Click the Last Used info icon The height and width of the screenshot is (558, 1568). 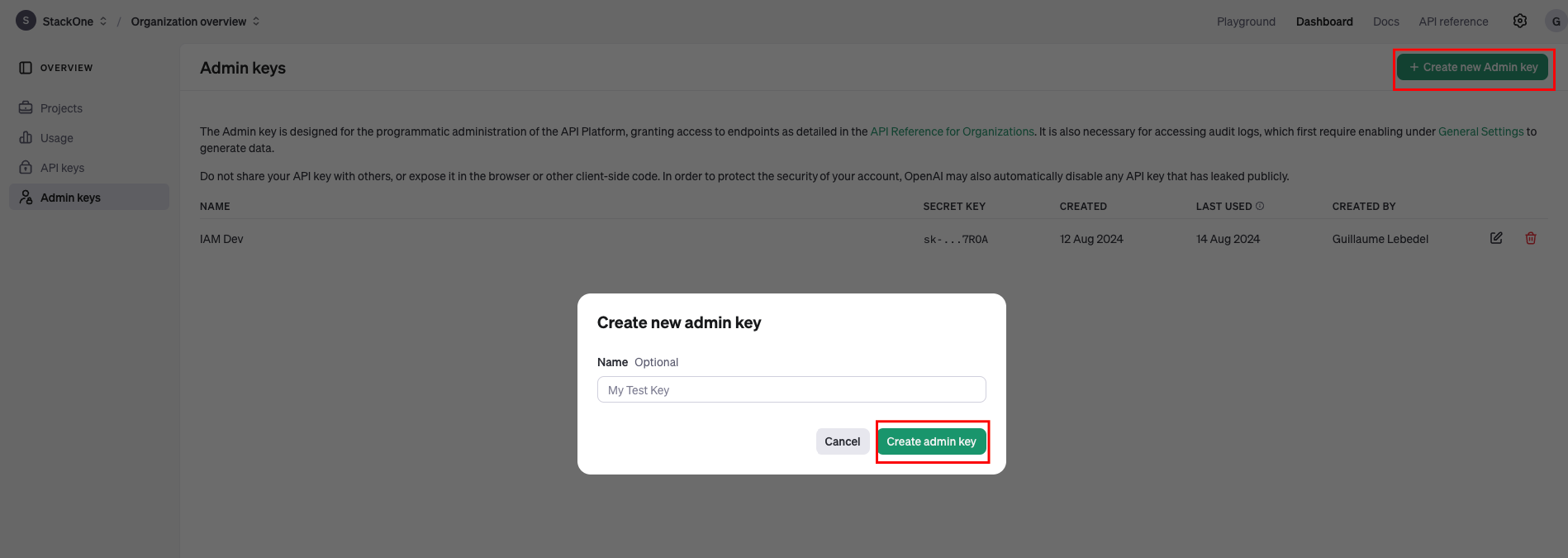click(x=1261, y=205)
